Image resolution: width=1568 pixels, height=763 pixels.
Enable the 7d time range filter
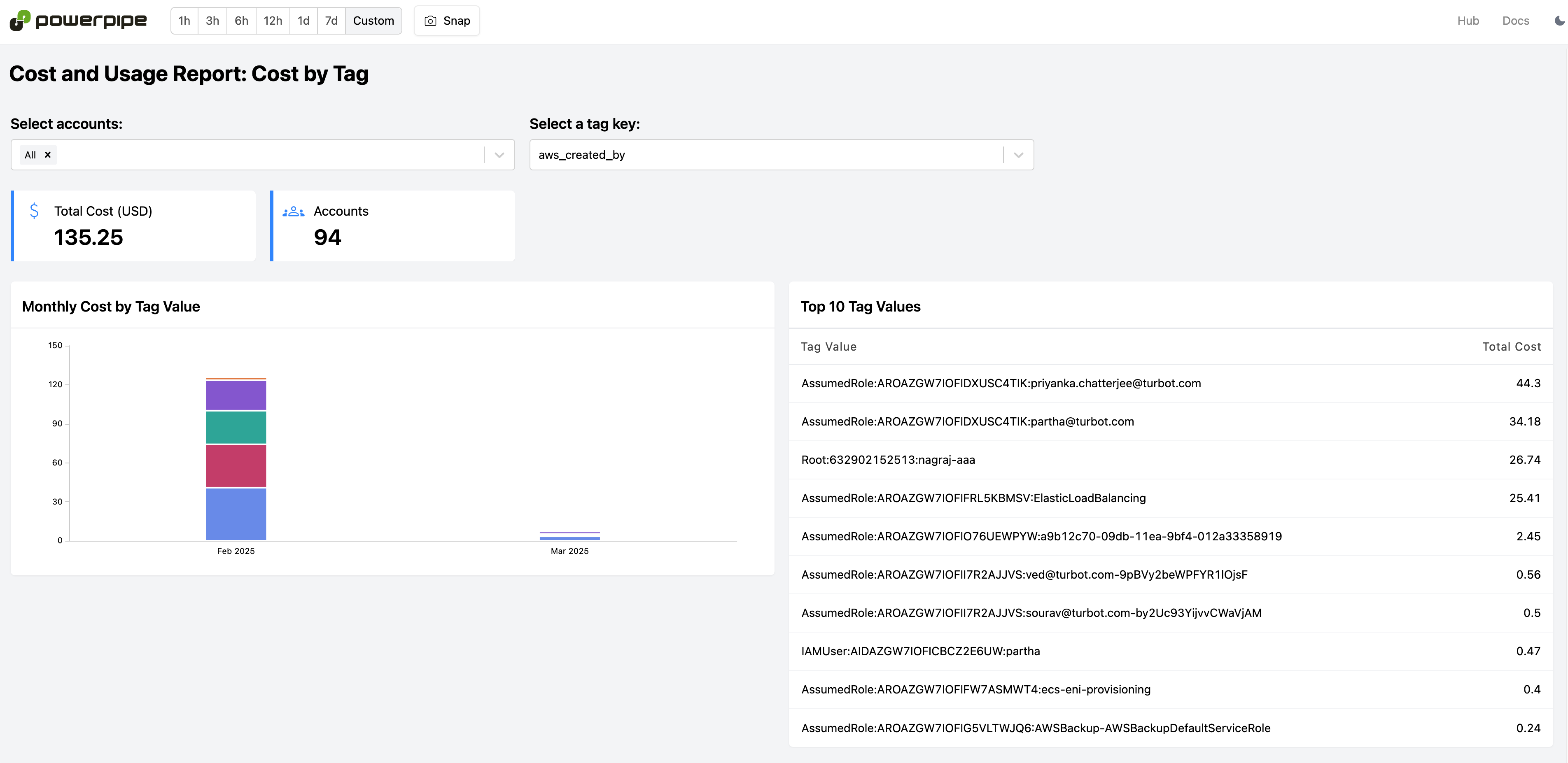331,20
